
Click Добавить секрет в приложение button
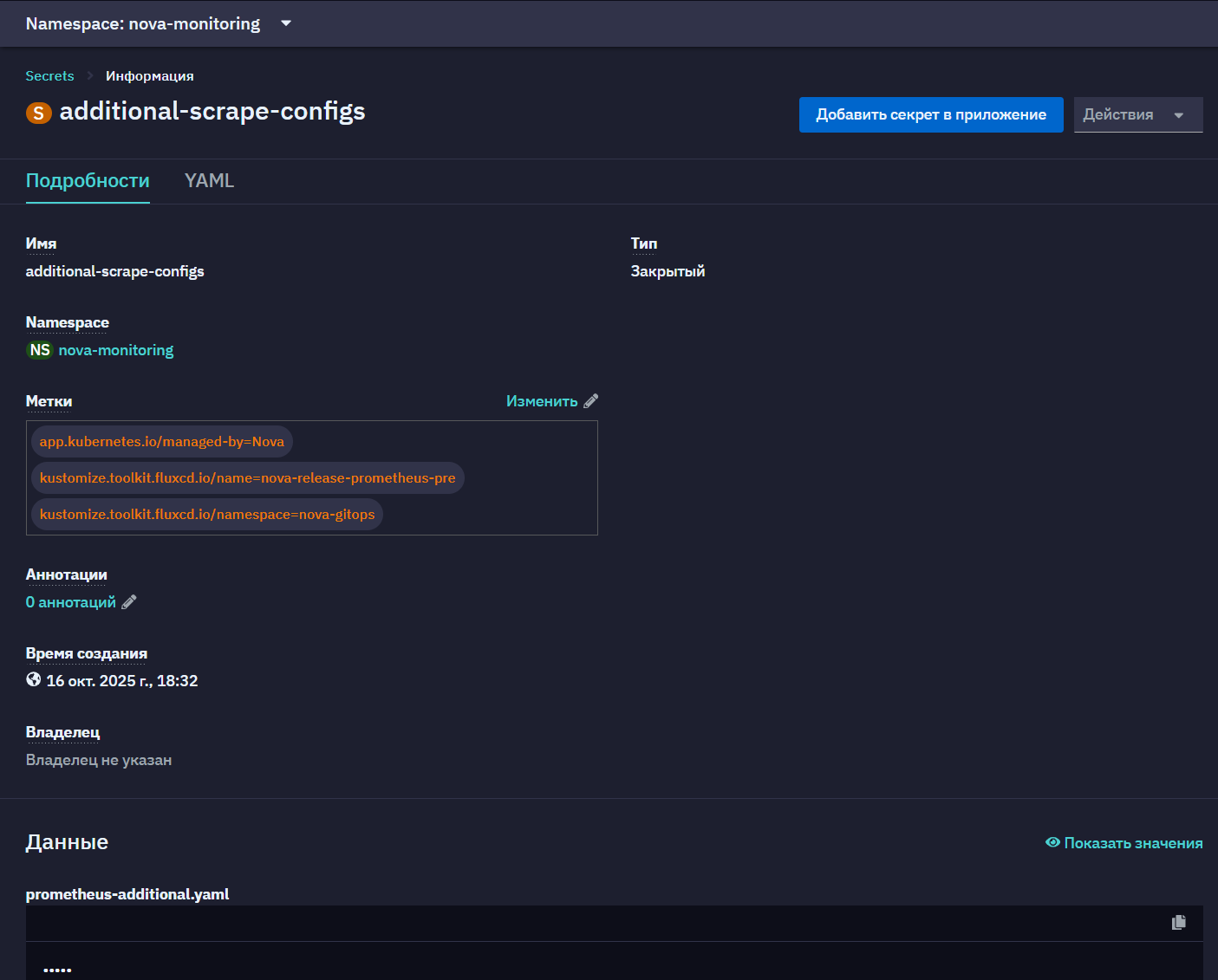[x=931, y=114]
